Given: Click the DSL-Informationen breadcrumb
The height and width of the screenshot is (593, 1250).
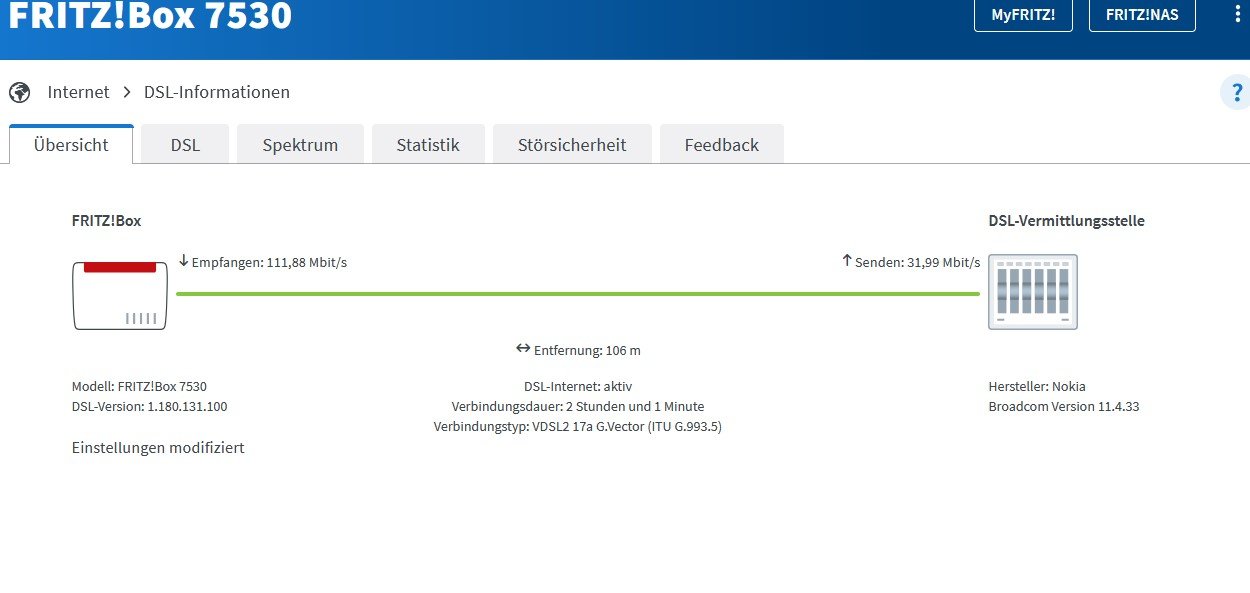Looking at the screenshot, I should (x=217, y=92).
